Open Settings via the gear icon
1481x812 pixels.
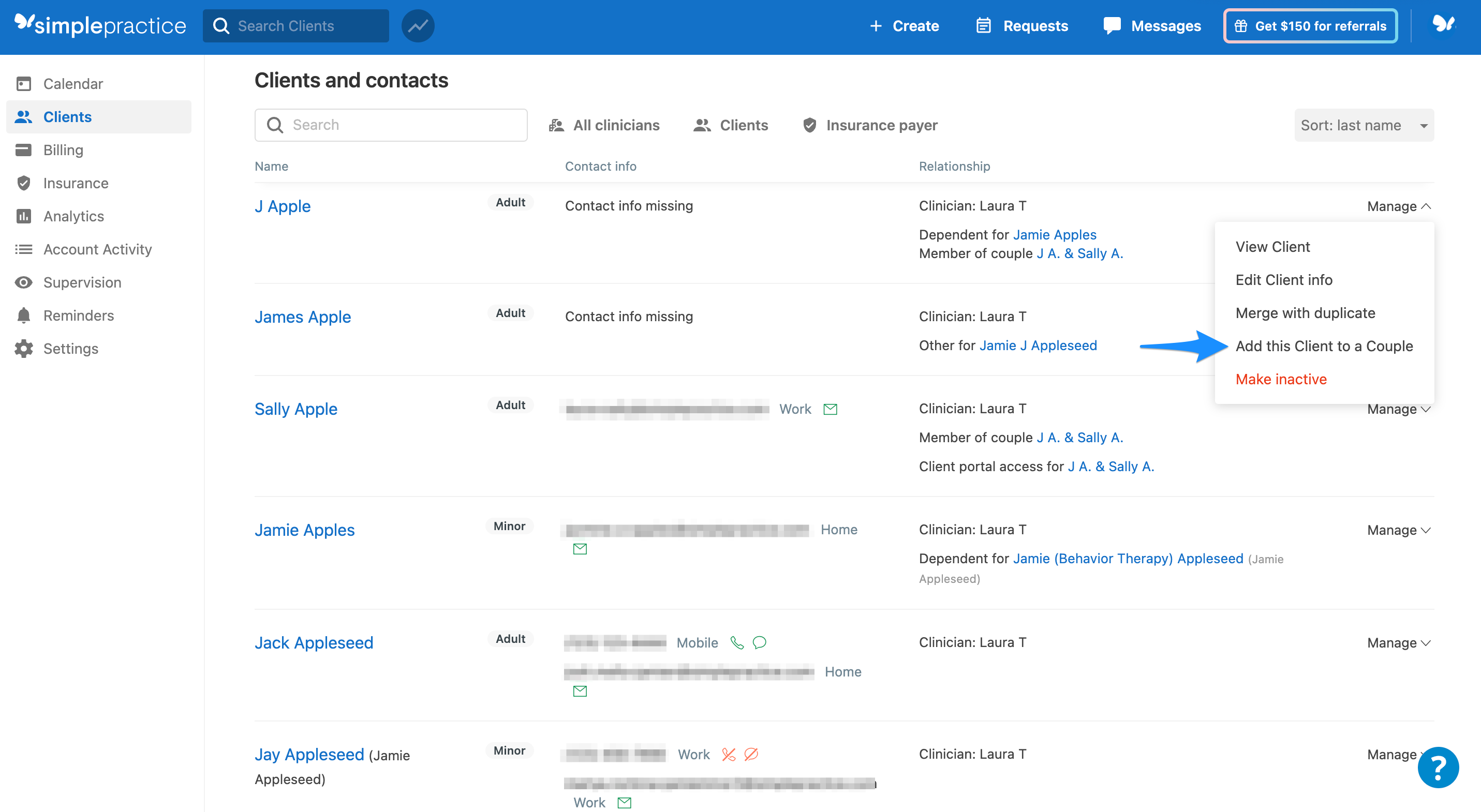tap(23, 348)
